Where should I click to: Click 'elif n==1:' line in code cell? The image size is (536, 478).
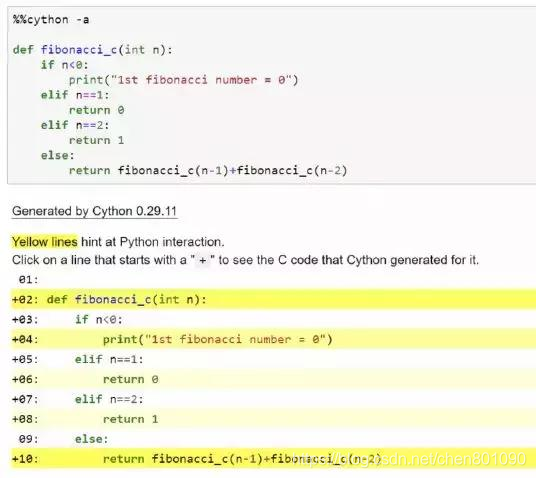75,95
